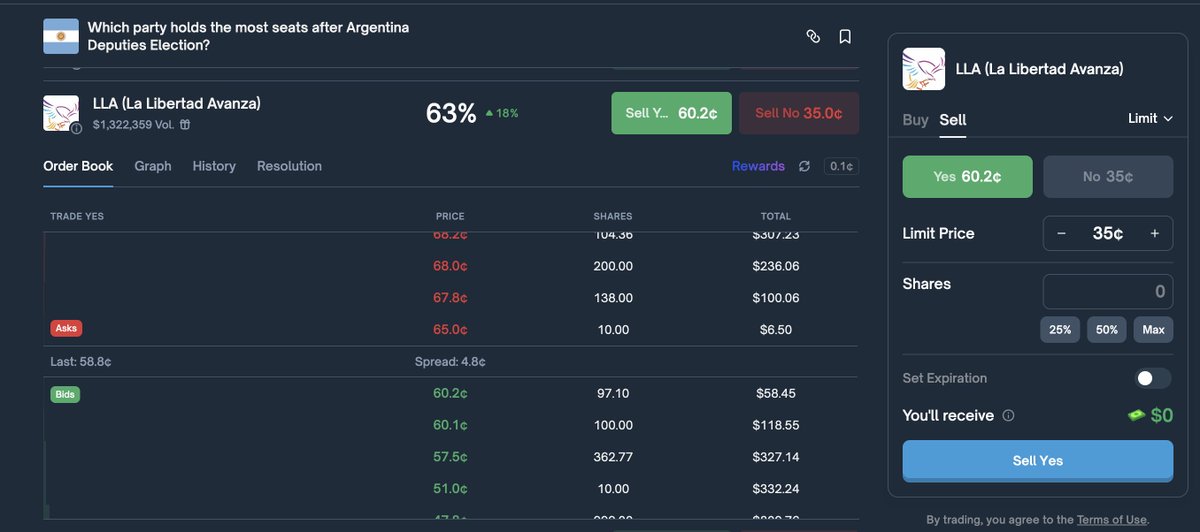
Task: Select the 60.2¢ bid price
Action: (x=450, y=393)
